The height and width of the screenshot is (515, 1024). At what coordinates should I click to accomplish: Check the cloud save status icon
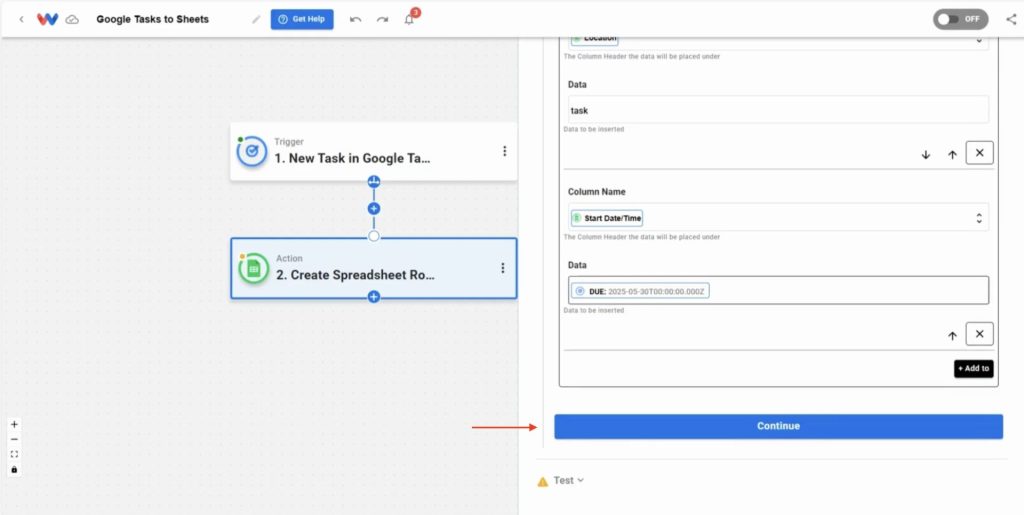(72, 20)
